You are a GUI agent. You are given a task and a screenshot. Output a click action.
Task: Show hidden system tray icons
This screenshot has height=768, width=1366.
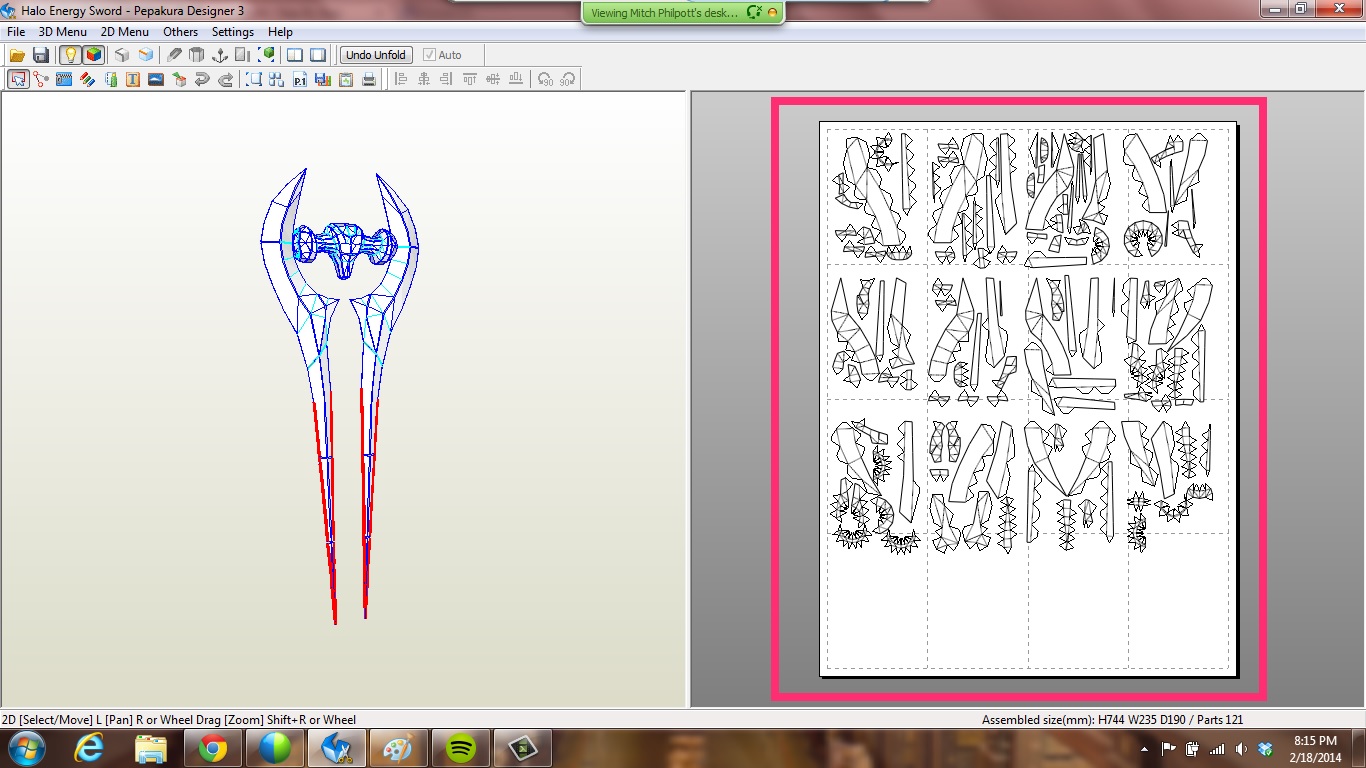click(1144, 749)
